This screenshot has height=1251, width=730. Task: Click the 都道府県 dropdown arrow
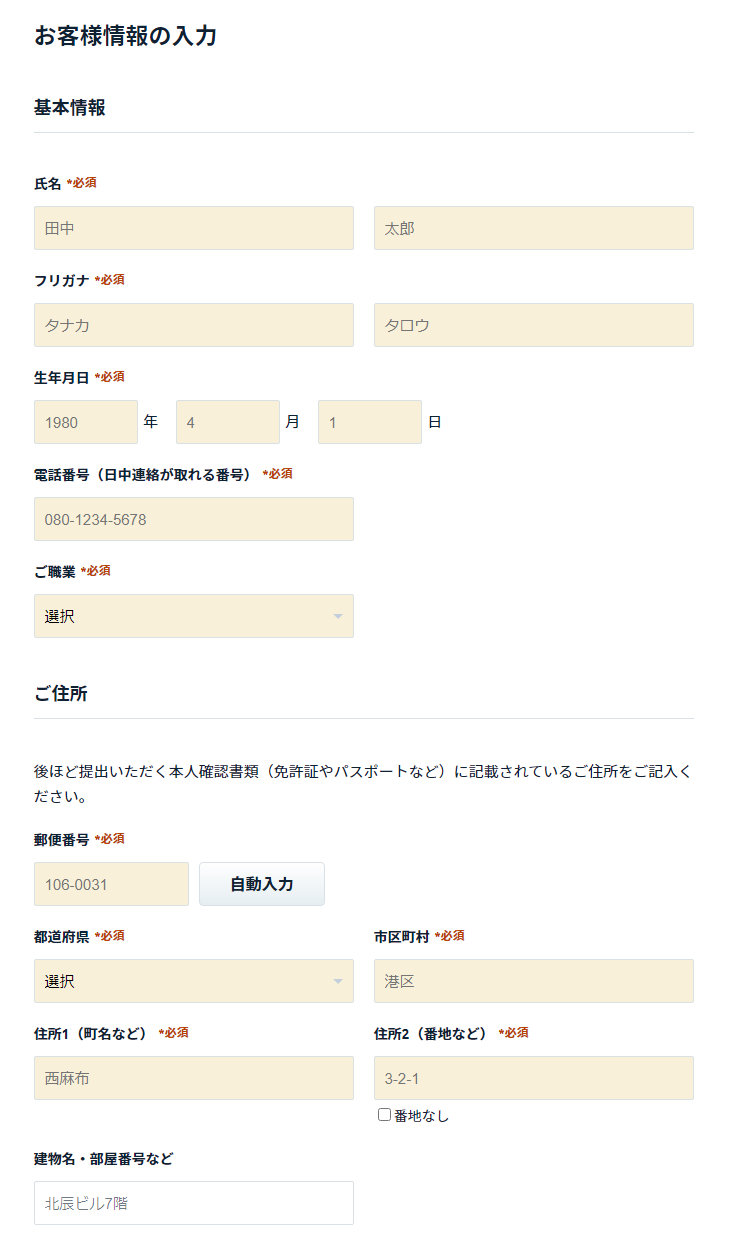pyautogui.click(x=338, y=982)
